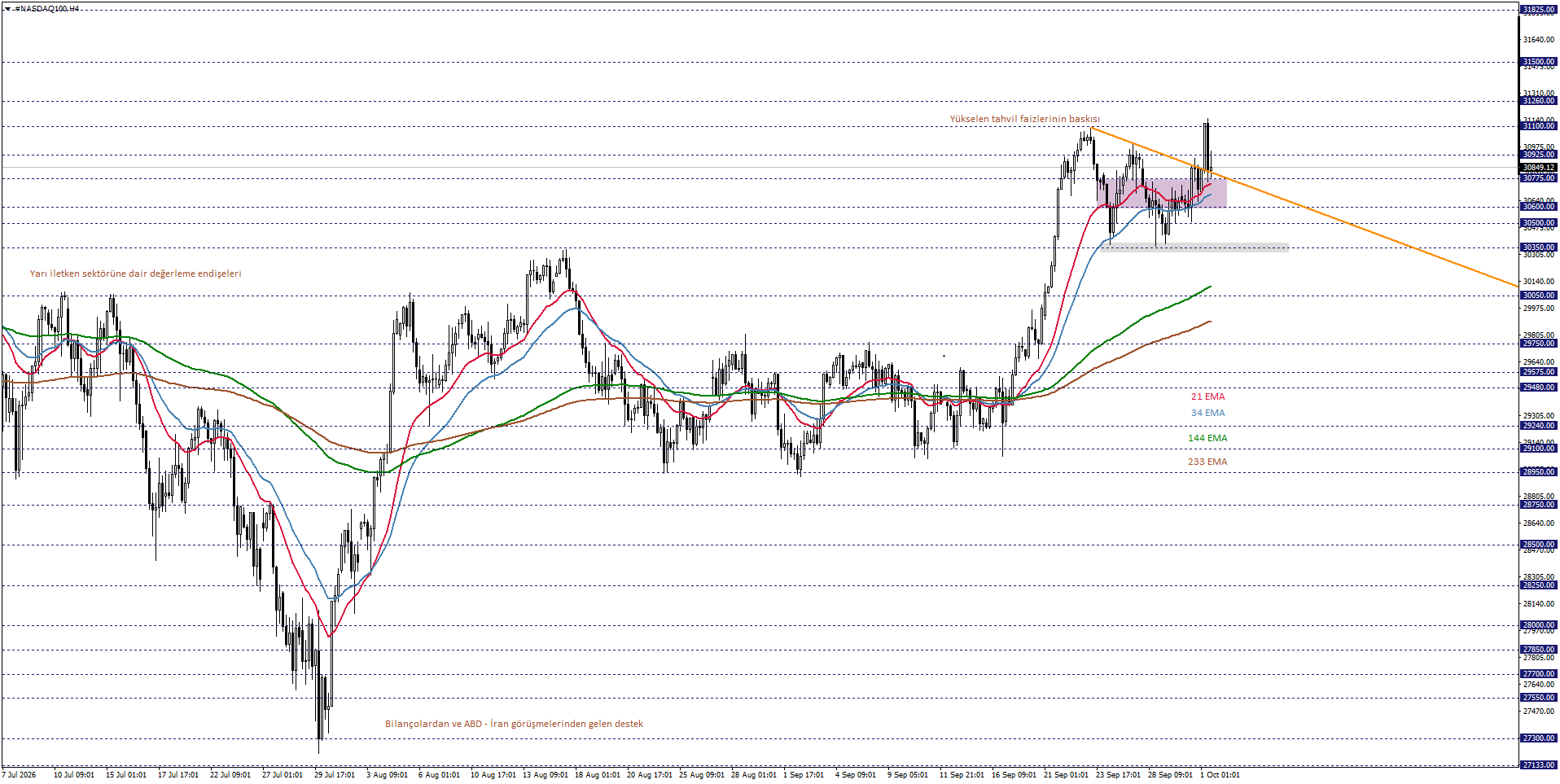Select the 'Yarı iletken sektörüne dair değerleme endişeleri' note

(x=135, y=274)
